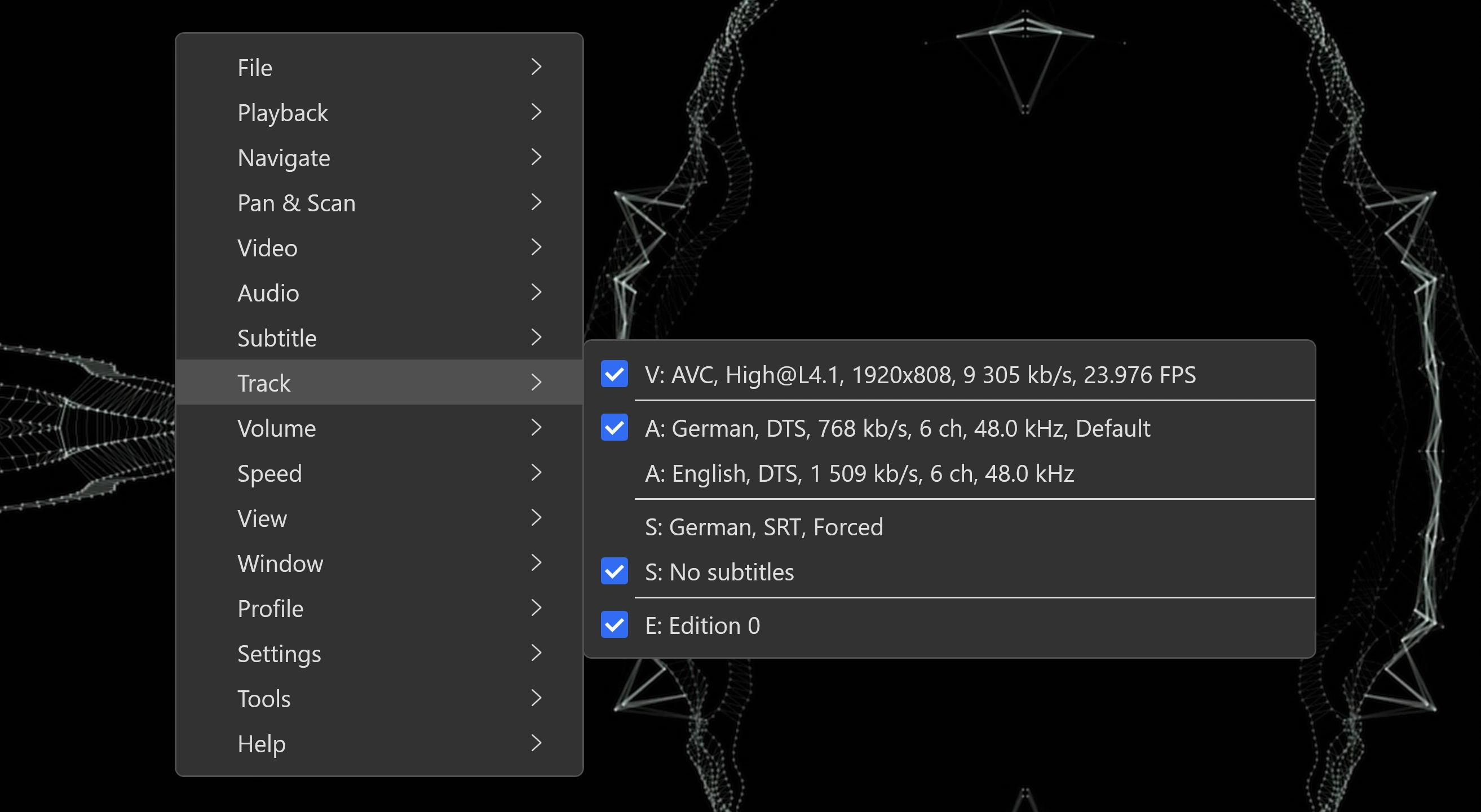Expand the Audio submenu chevron
The image size is (1481, 812).
pos(536,292)
